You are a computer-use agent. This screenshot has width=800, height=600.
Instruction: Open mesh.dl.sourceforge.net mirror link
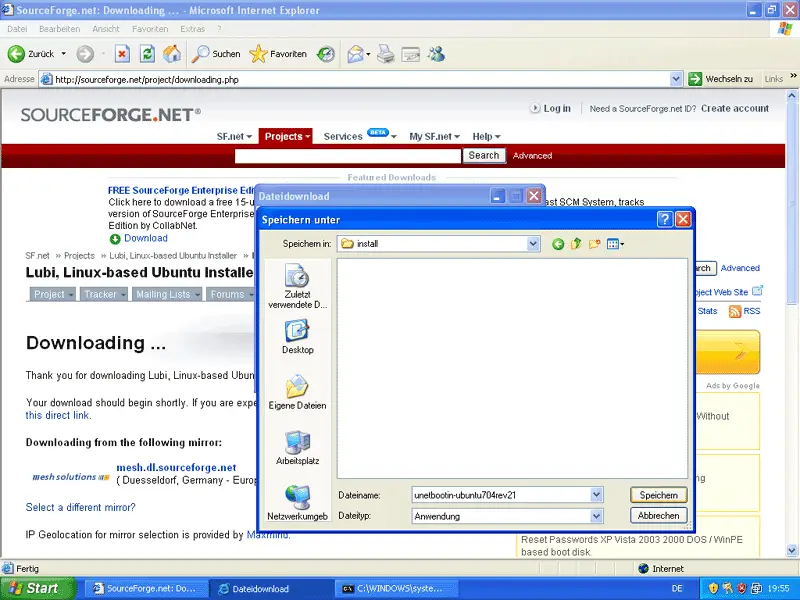tap(176, 467)
